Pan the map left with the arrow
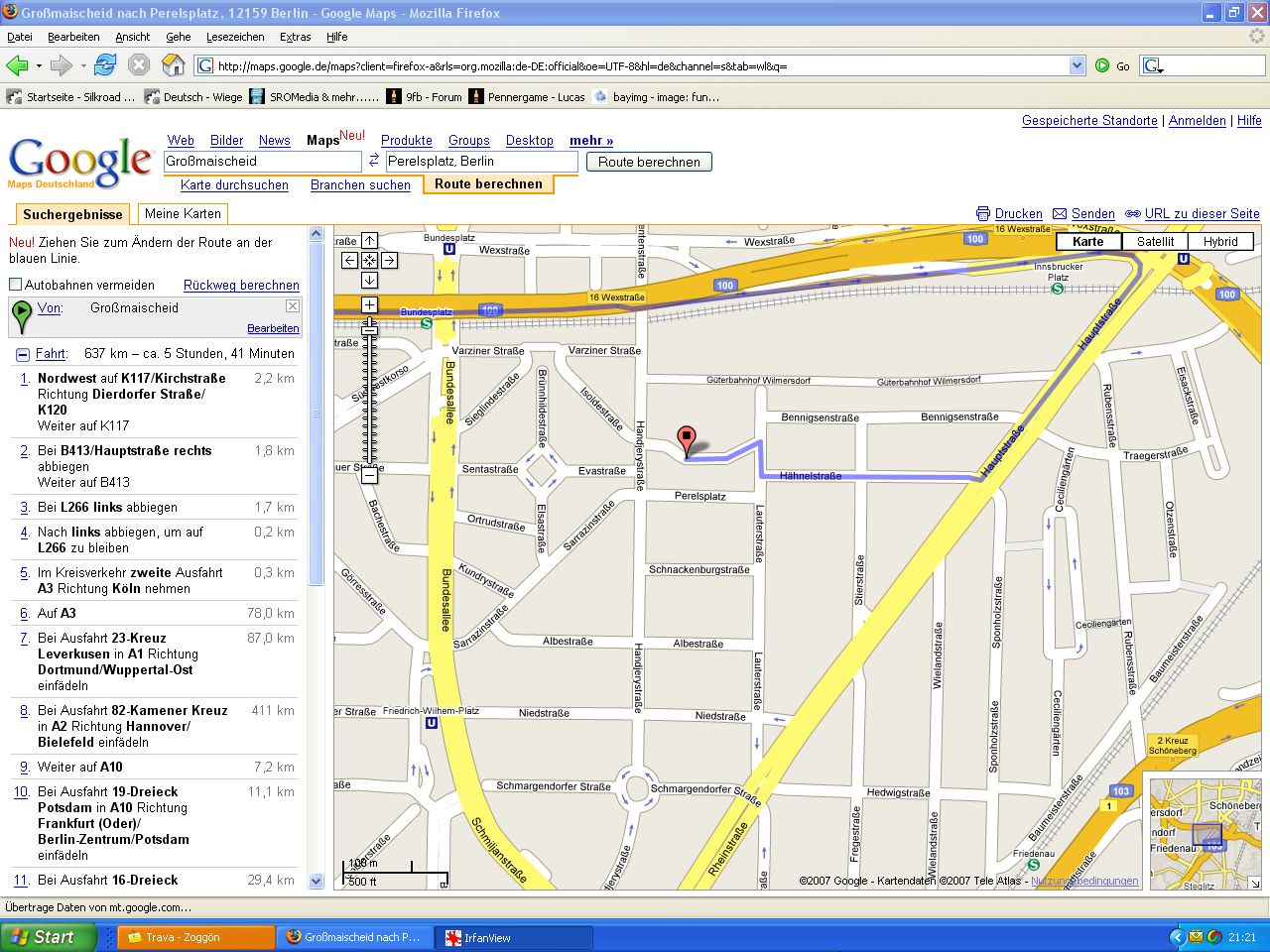This screenshot has width=1270, height=952. click(x=349, y=261)
